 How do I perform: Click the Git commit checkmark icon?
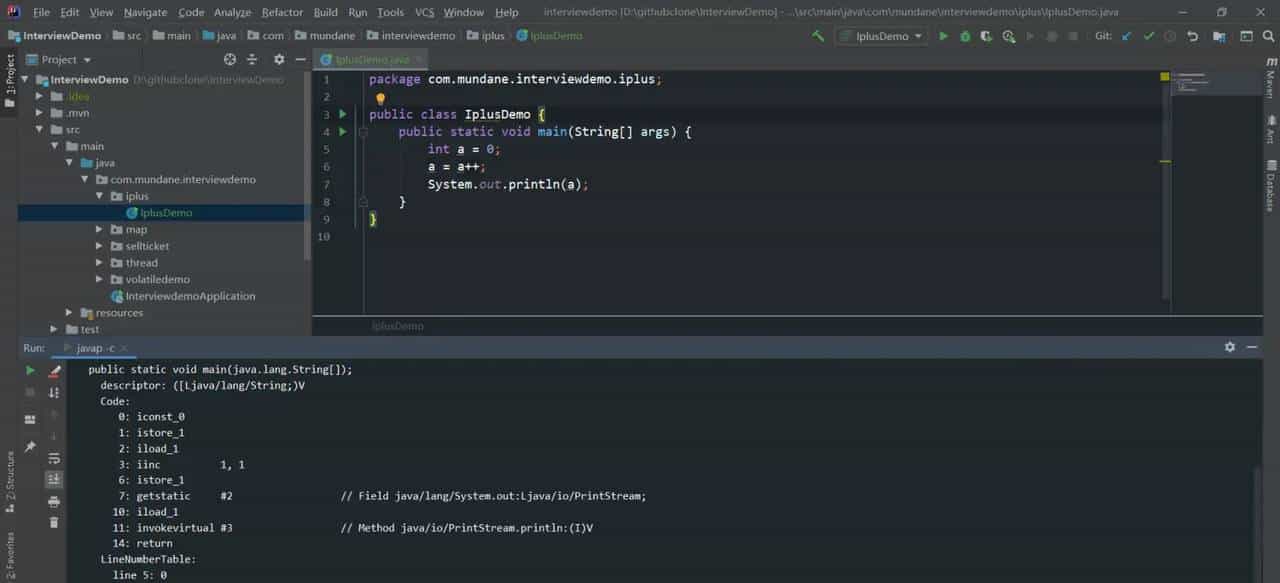(1149, 36)
